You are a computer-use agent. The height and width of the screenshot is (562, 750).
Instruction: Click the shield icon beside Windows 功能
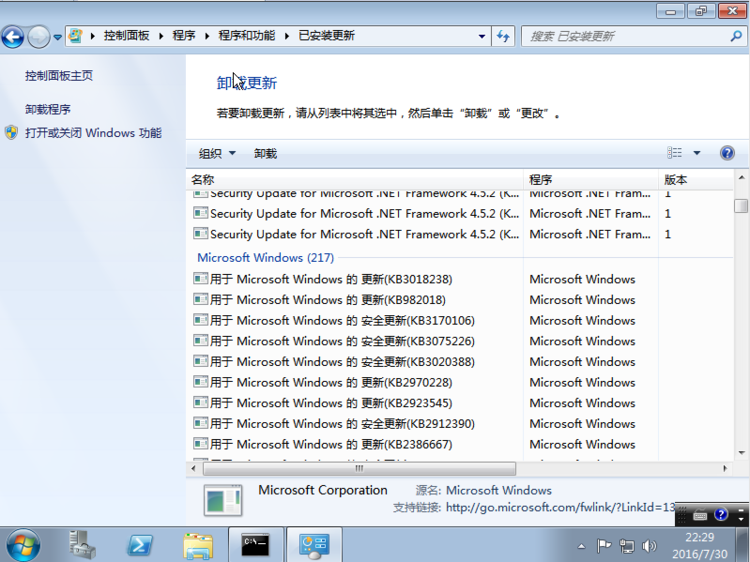pos(11,132)
